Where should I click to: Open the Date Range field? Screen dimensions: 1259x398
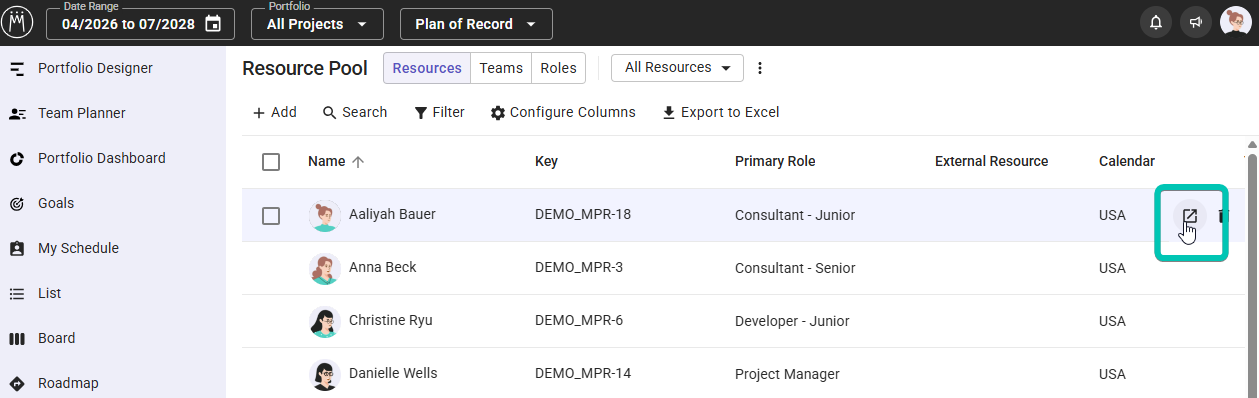[141, 24]
